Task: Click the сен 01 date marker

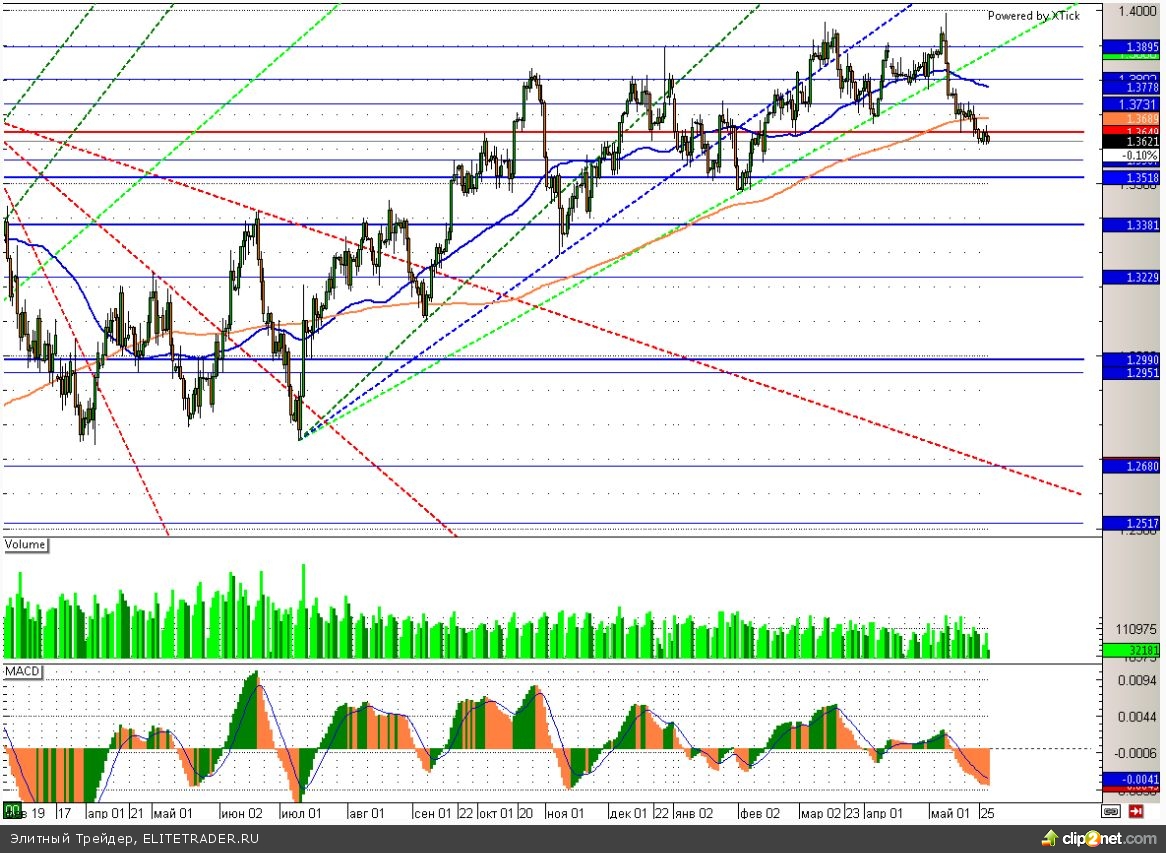Action: coord(432,813)
